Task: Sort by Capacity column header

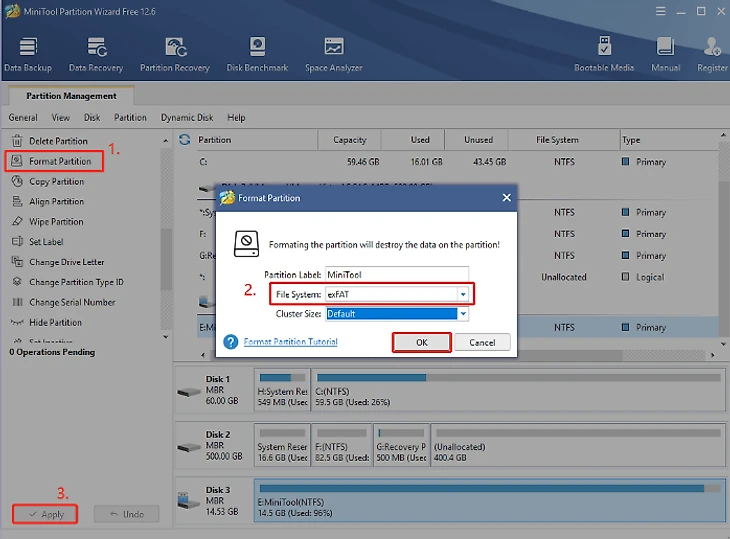Action: tap(349, 140)
